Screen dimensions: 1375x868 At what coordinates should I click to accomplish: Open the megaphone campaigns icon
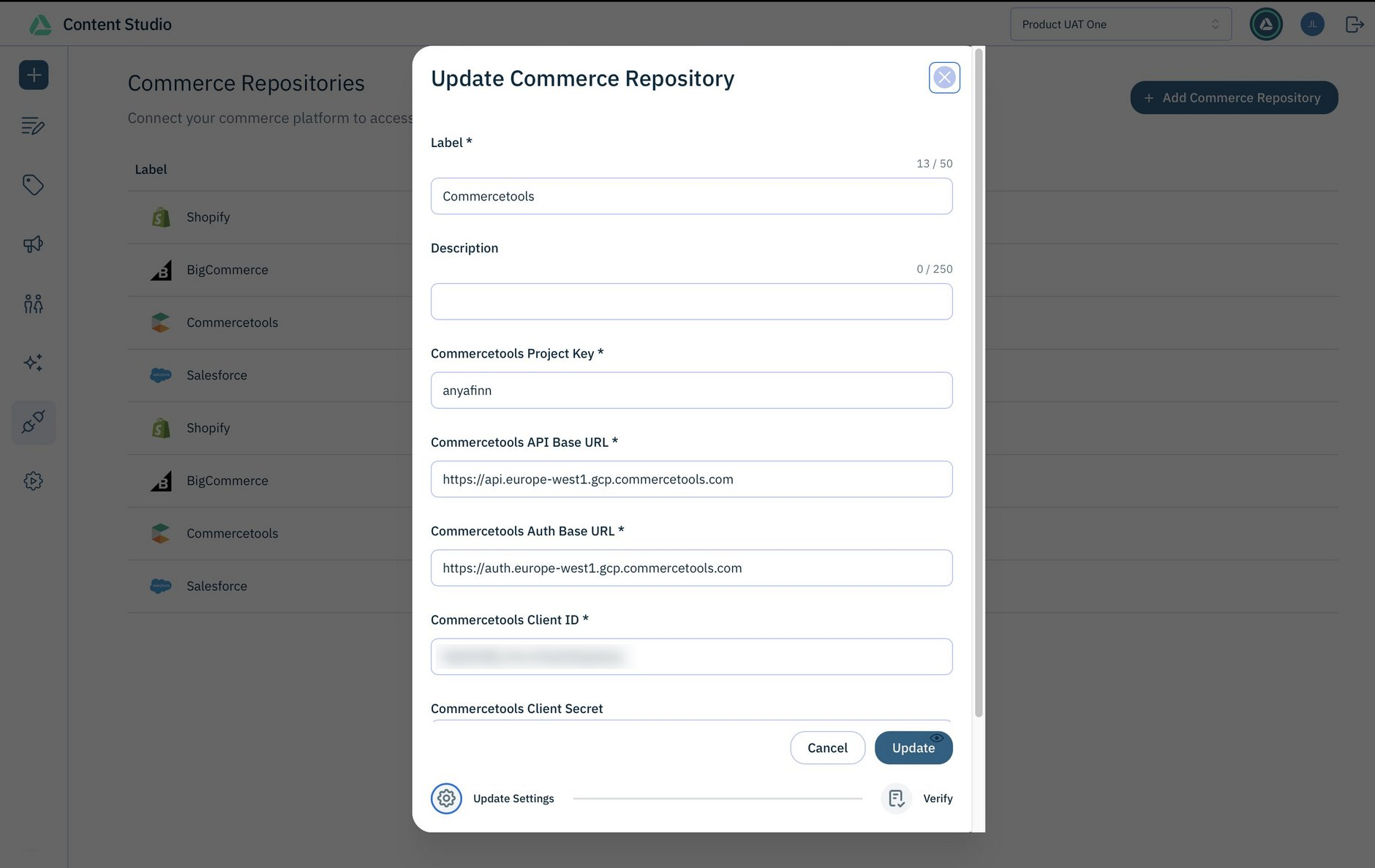(x=33, y=244)
